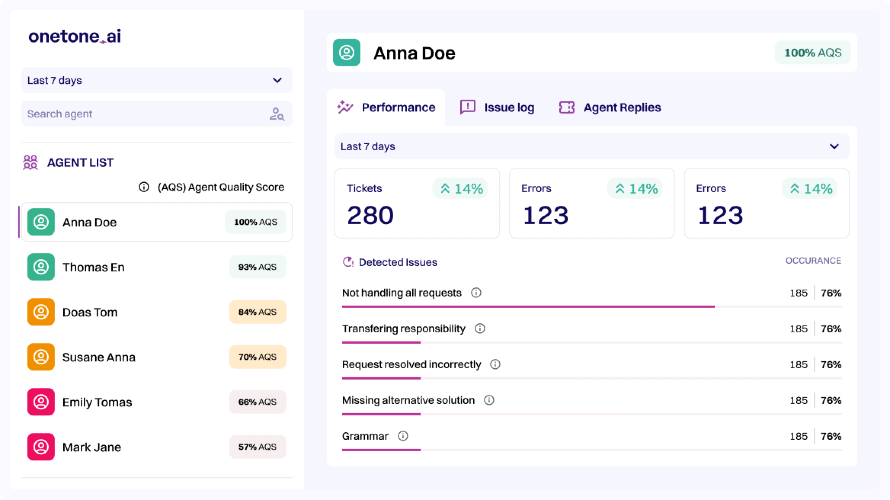Viewport: 890px width, 500px height.
Task: Click info icon next to Not handling all requests
Action: pos(476,293)
